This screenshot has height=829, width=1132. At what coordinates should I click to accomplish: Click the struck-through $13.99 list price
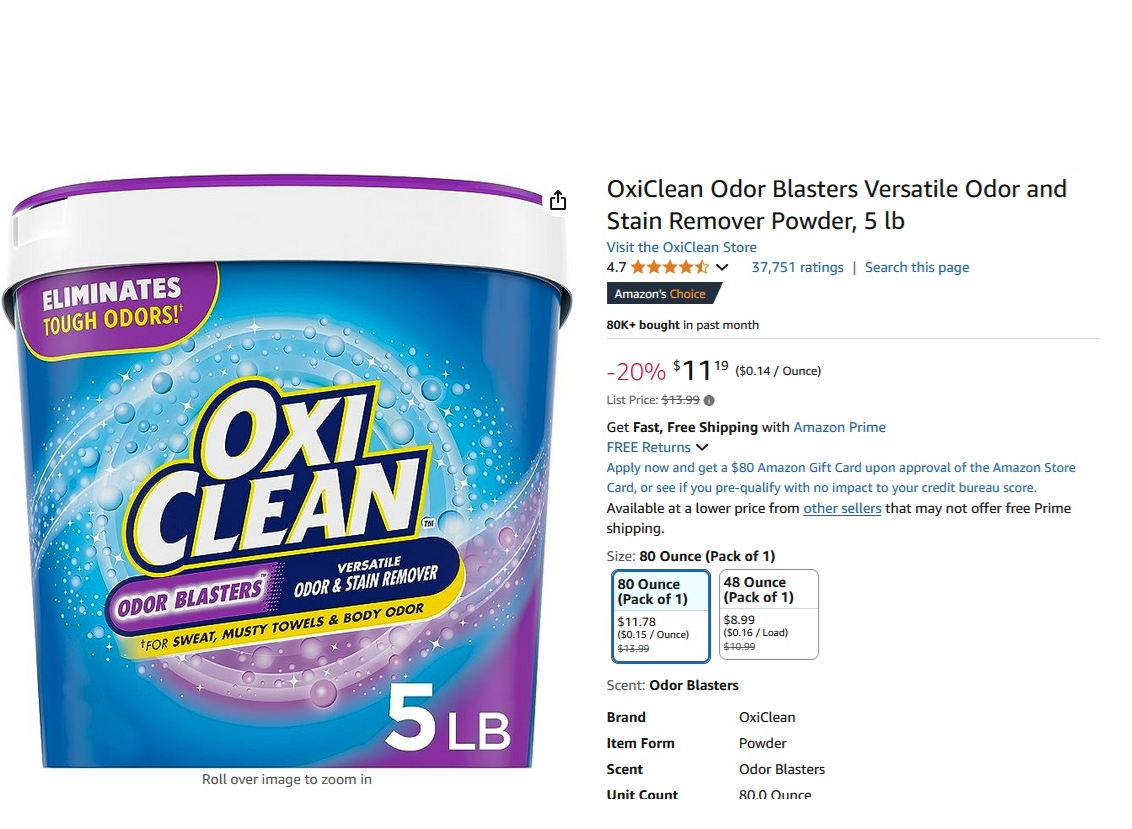(x=680, y=400)
